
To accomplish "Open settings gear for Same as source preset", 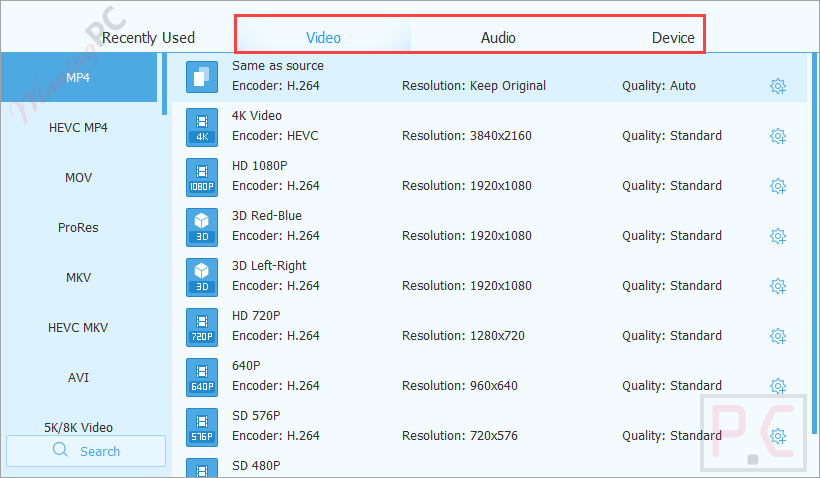I will pyautogui.click(x=778, y=86).
